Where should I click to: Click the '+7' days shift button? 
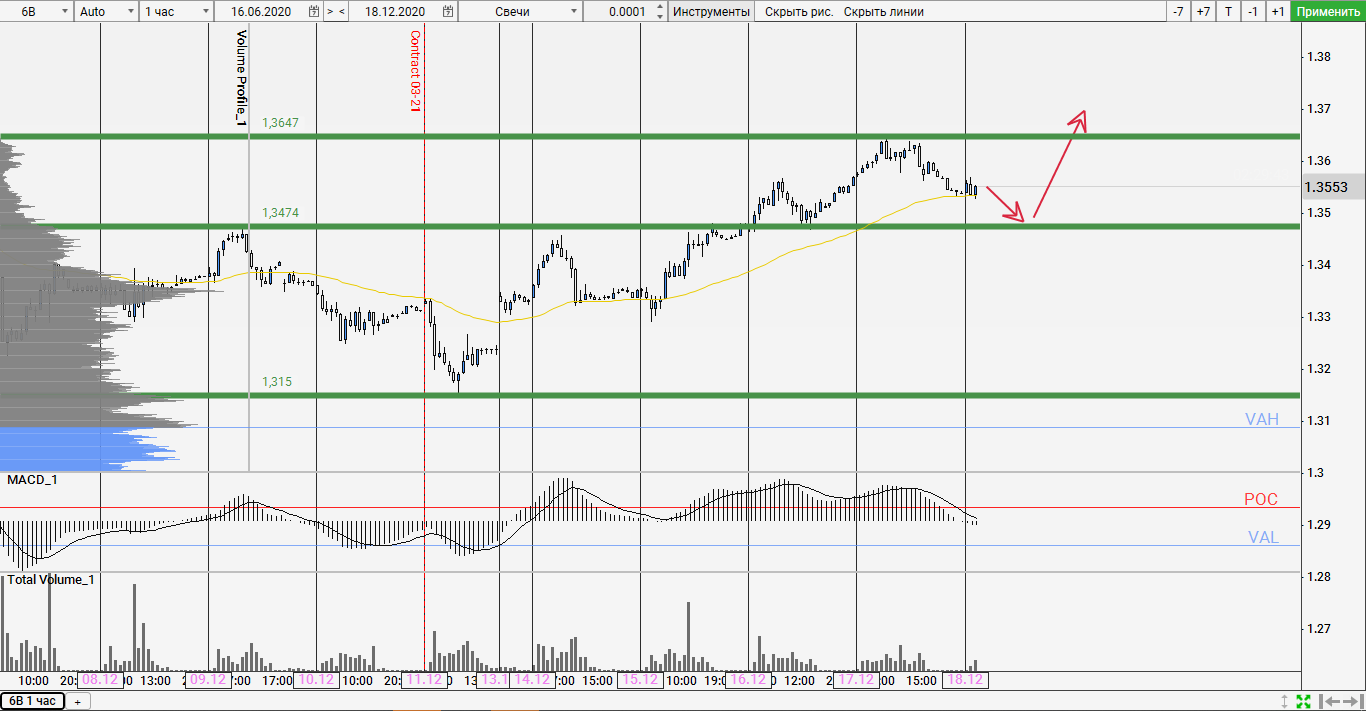[1203, 12]
